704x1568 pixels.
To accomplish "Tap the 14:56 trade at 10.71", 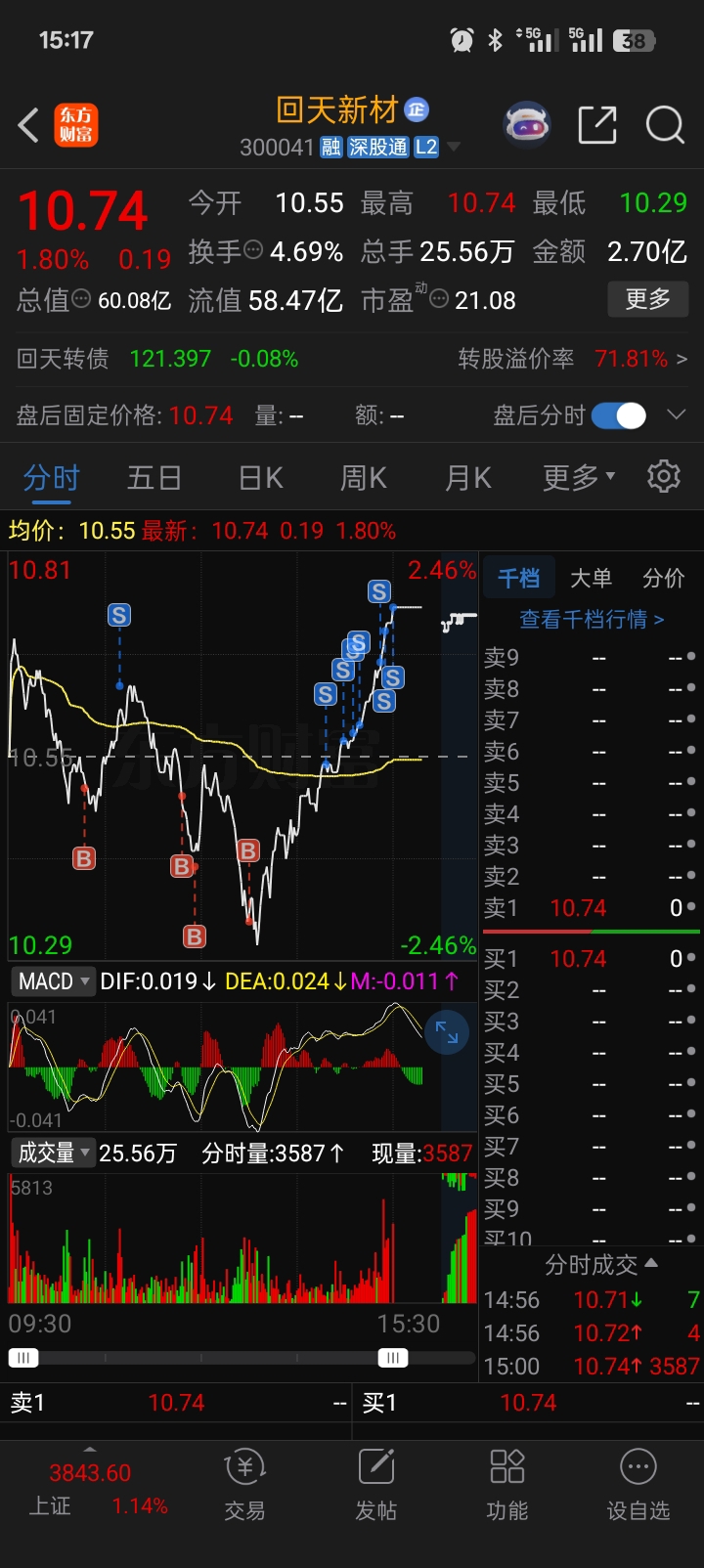I will [592, 1300].
